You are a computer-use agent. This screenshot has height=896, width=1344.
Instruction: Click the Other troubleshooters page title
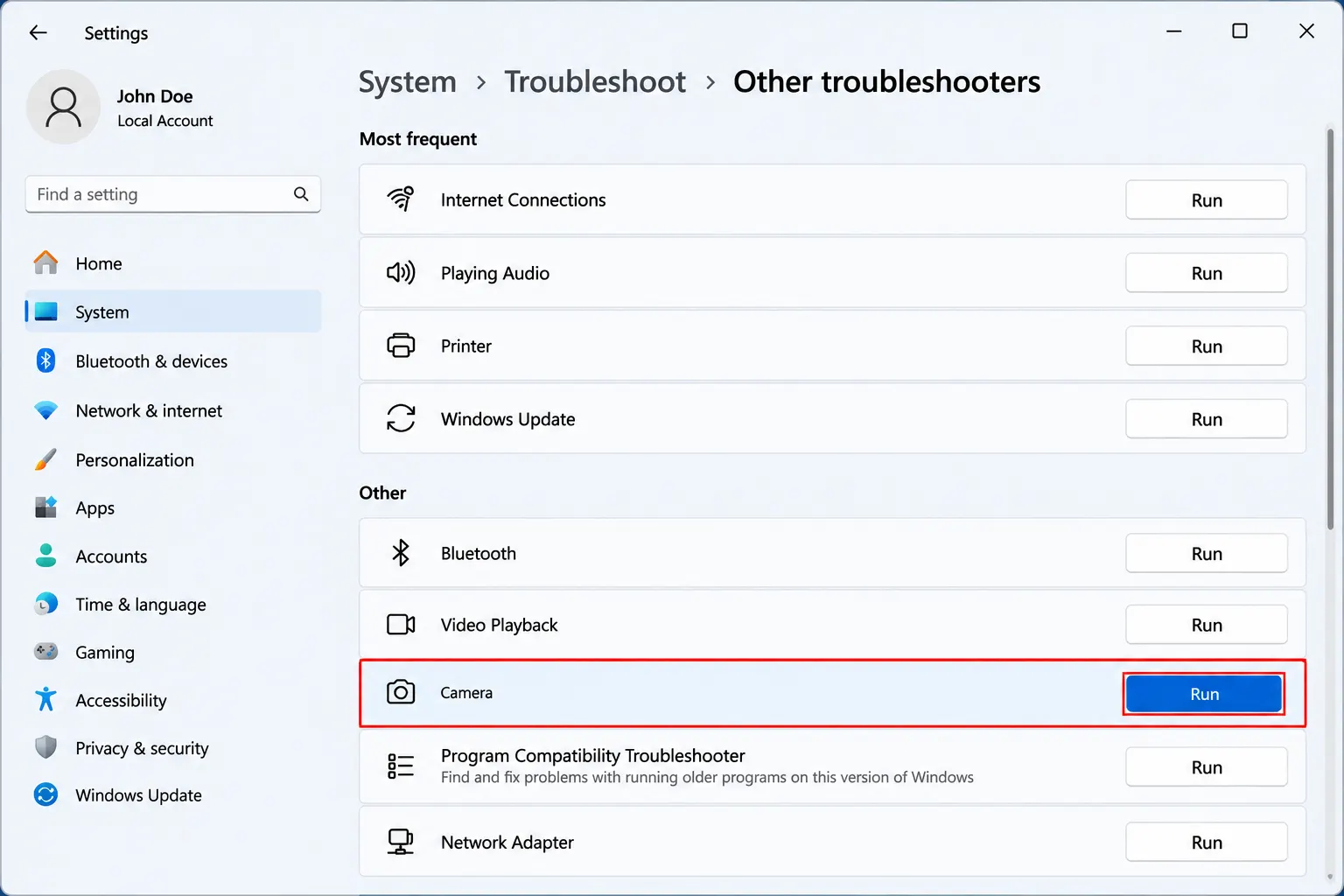tap(887, 82)
